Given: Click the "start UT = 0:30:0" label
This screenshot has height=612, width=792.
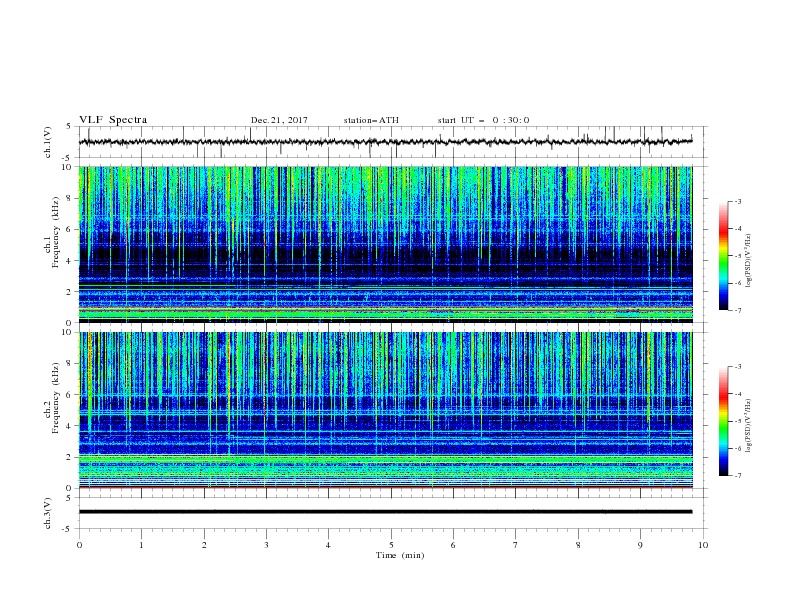Looking at the screenshot, I should pos(483,120).
